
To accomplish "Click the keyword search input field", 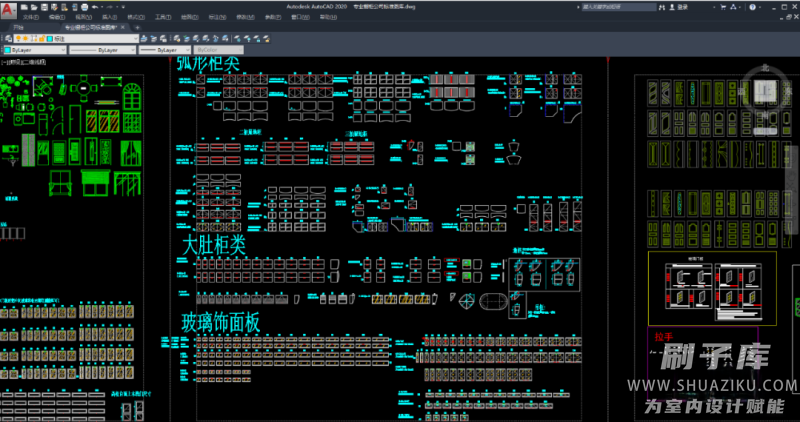I will 618,6.
